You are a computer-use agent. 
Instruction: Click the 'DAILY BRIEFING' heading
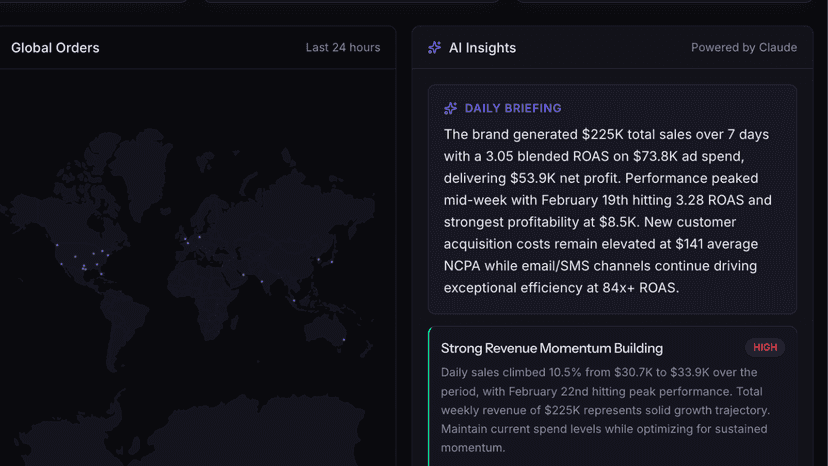tap(513, 108)
